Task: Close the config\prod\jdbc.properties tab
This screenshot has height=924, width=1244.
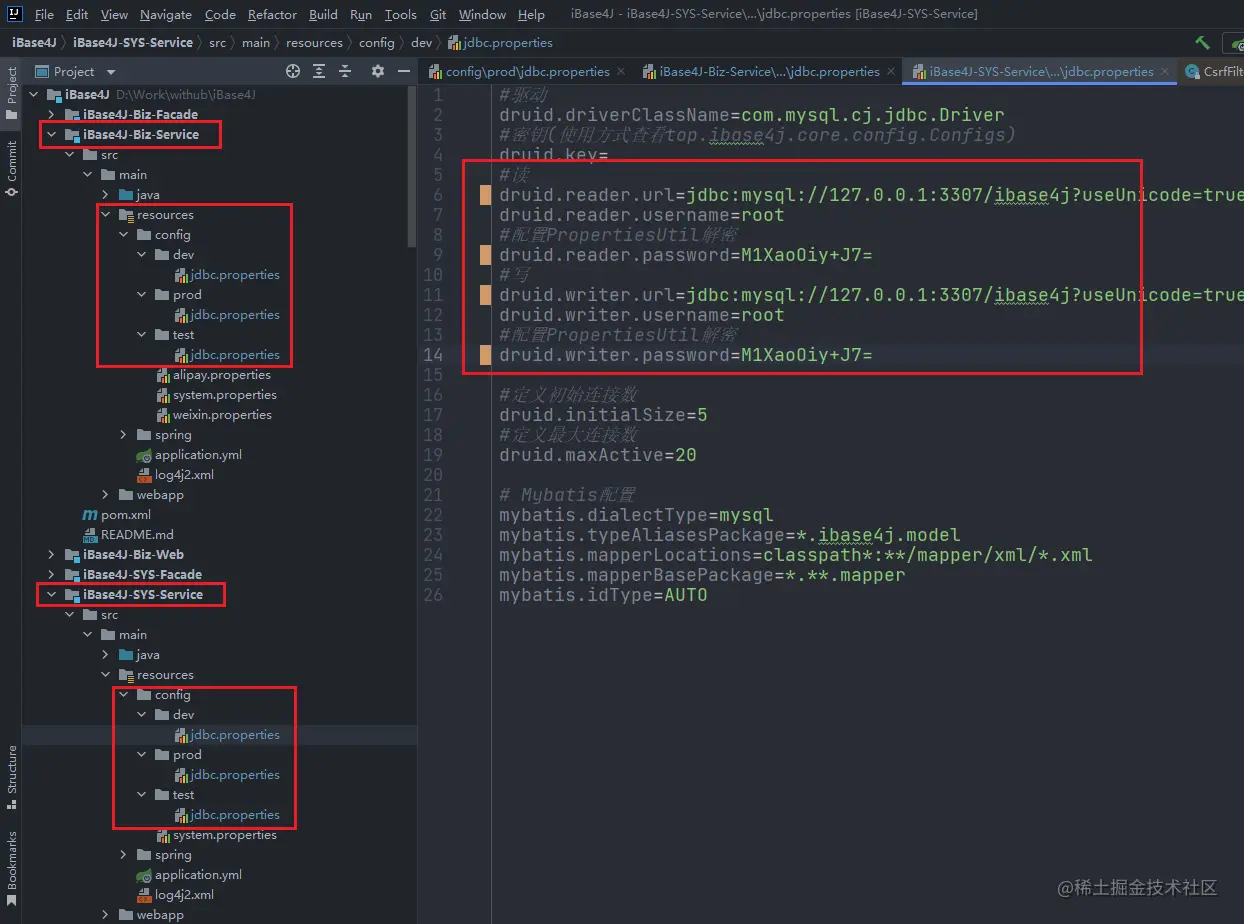Action: pos(621,71)
